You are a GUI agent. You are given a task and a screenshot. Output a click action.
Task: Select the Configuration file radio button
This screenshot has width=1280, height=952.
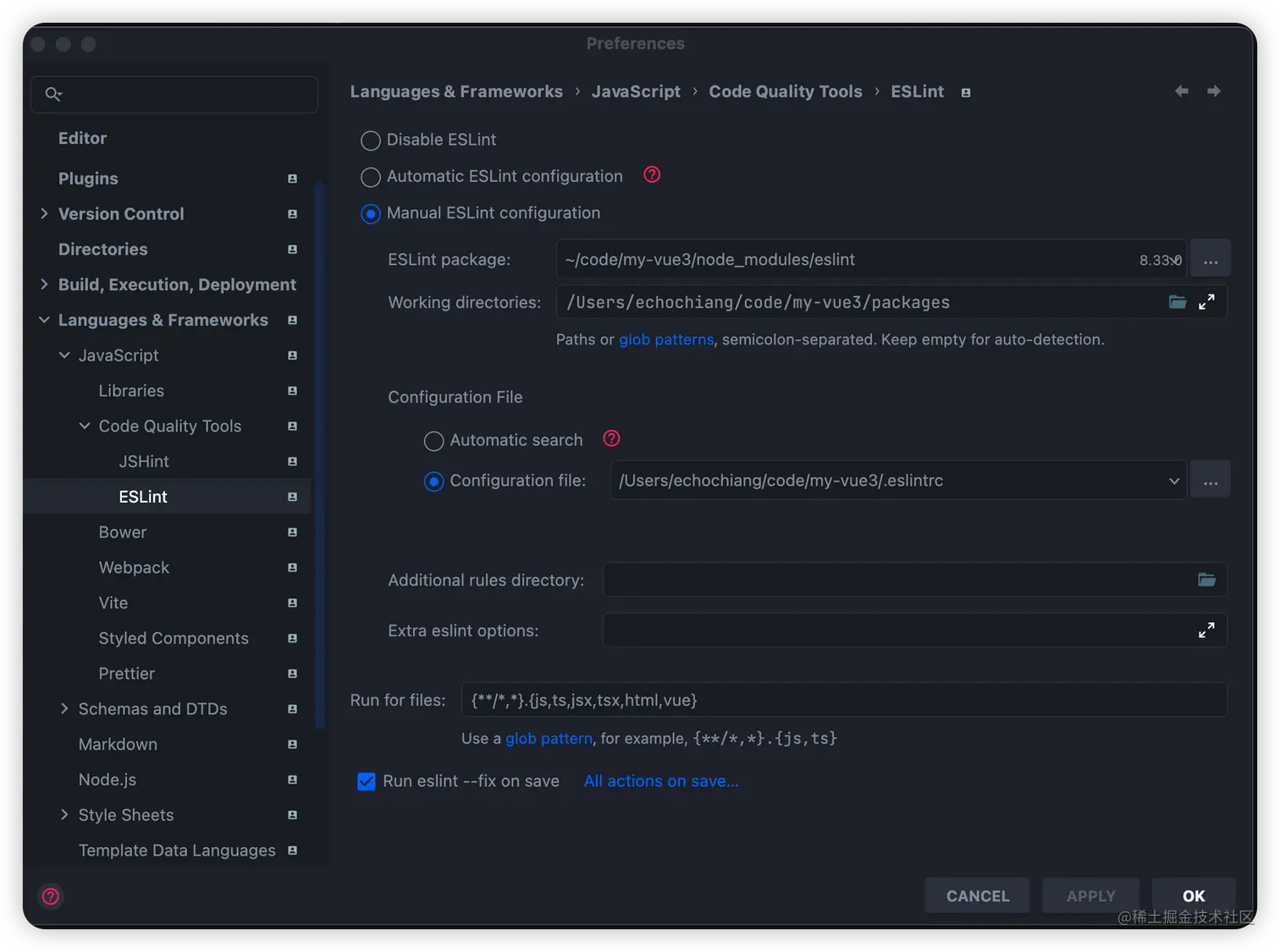[x=433, y=482]
